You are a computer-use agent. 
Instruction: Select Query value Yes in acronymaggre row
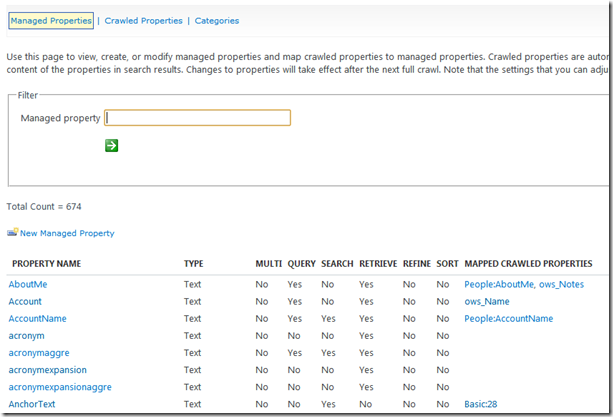point(295,353)
